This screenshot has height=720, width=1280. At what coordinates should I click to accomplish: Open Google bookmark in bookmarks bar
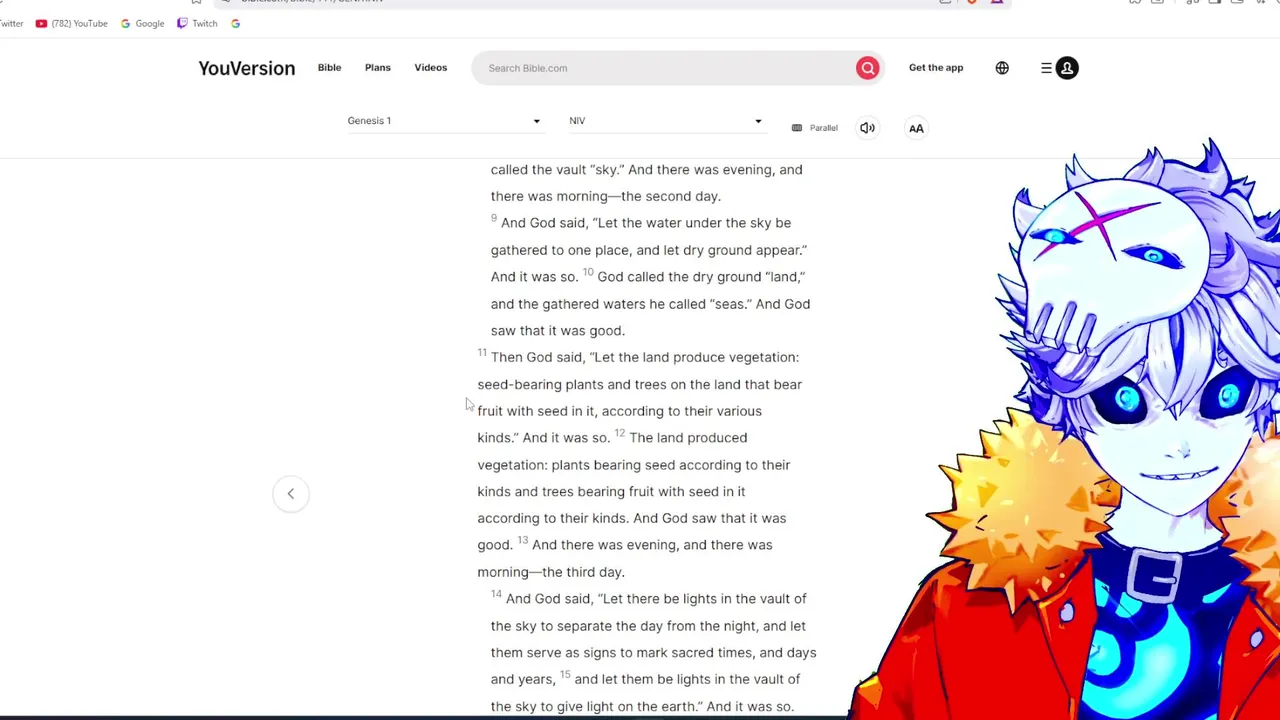click(x=142, y=23)
